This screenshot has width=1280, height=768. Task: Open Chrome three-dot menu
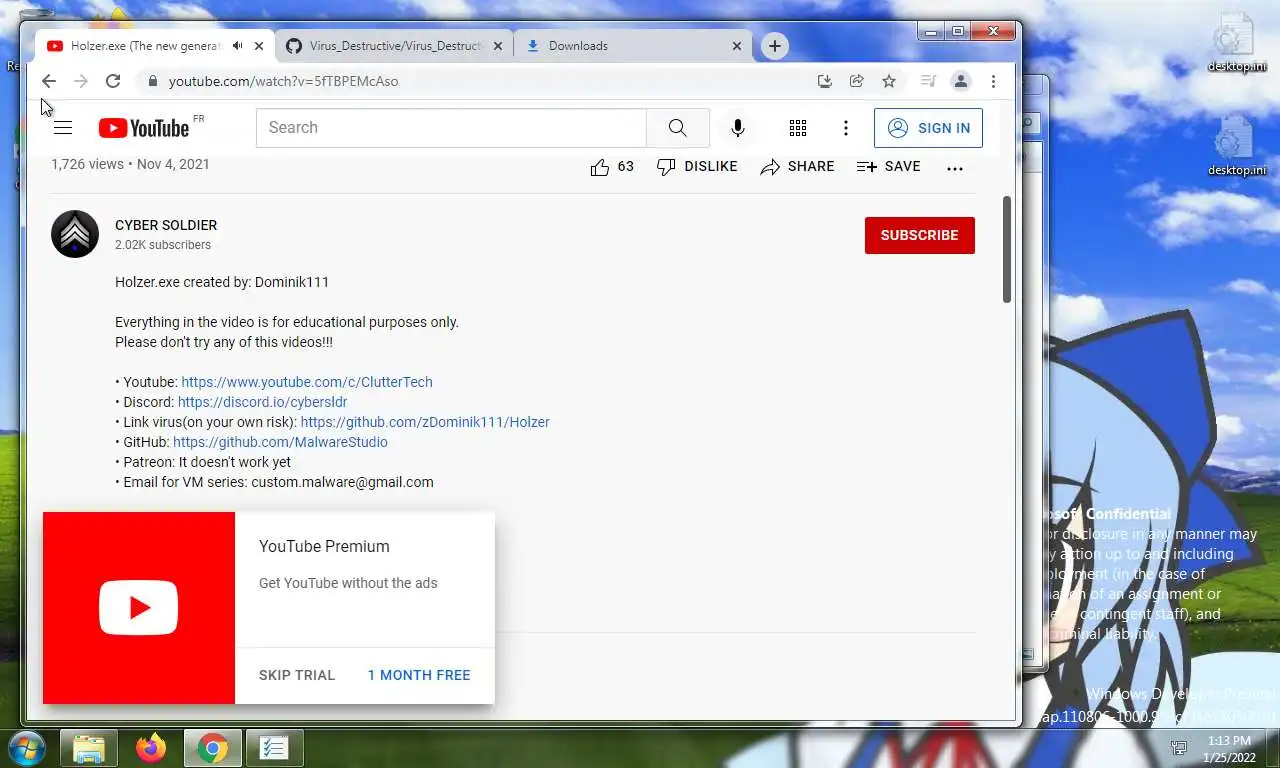pos(993,81)
